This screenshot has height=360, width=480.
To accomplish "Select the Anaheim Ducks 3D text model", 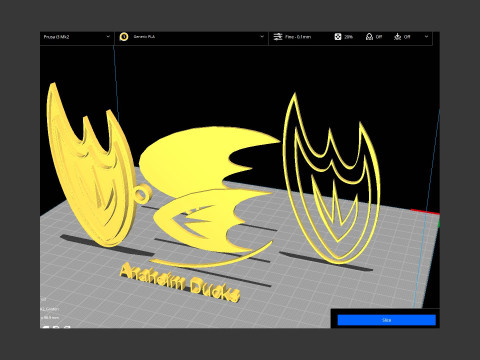I will (x=179, y=283).
